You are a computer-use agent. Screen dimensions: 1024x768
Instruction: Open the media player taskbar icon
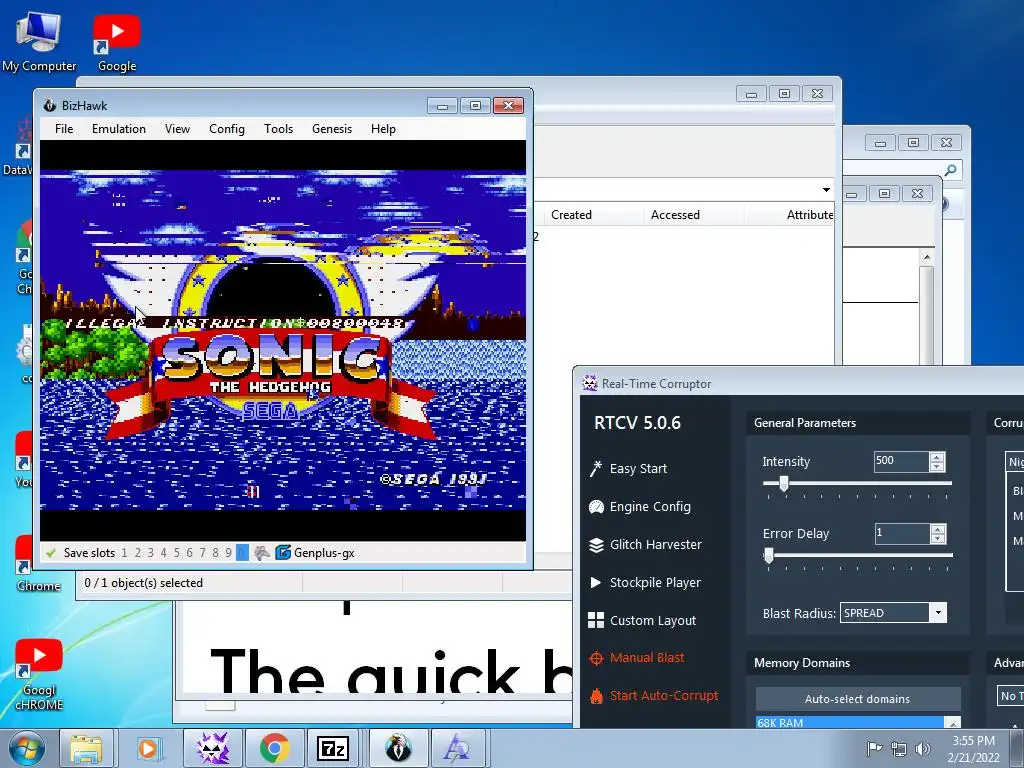click(x=148, y=748)
